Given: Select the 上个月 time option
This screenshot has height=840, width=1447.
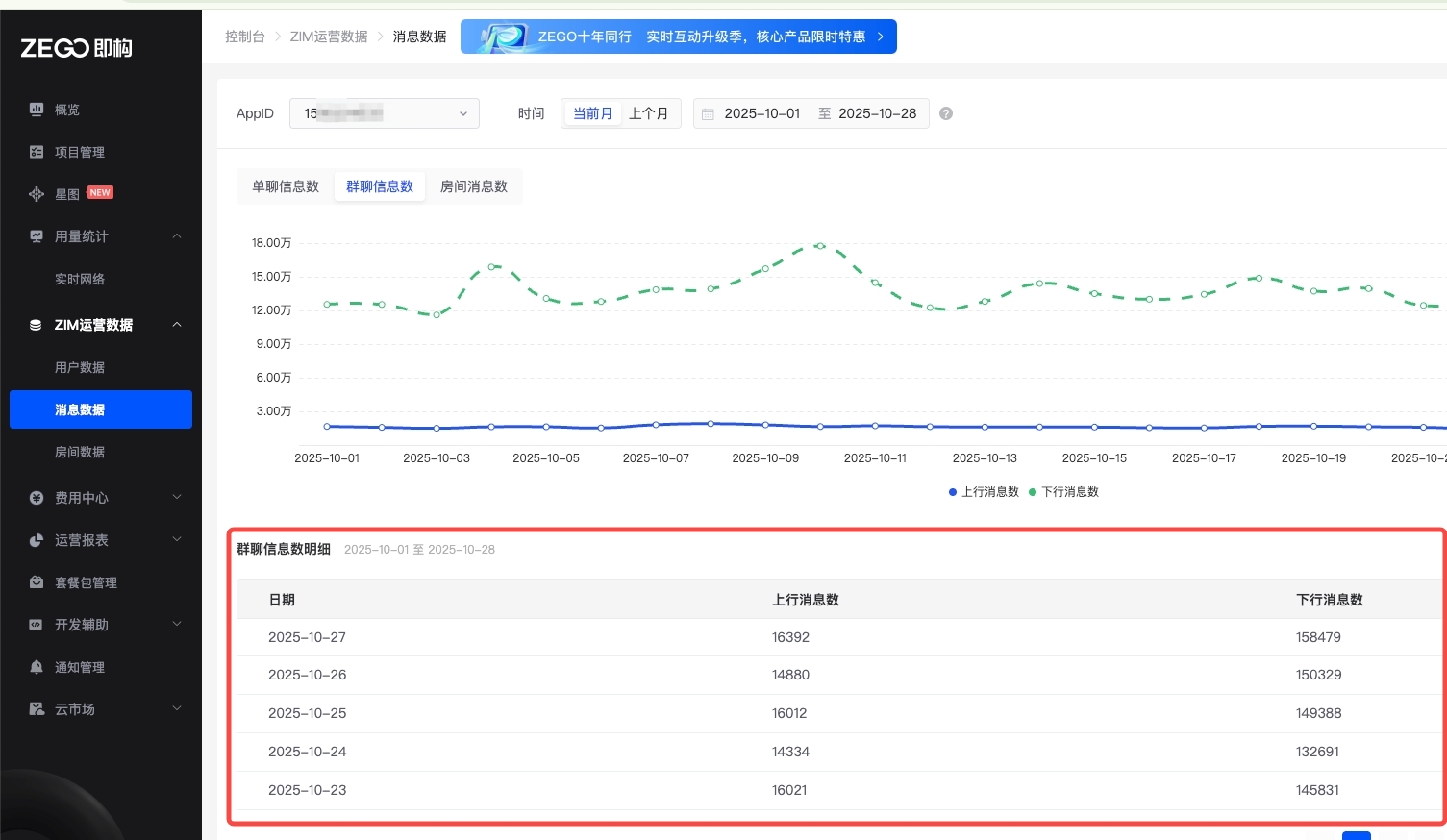Looking at the screenshot, I should (x=648, y=113).
